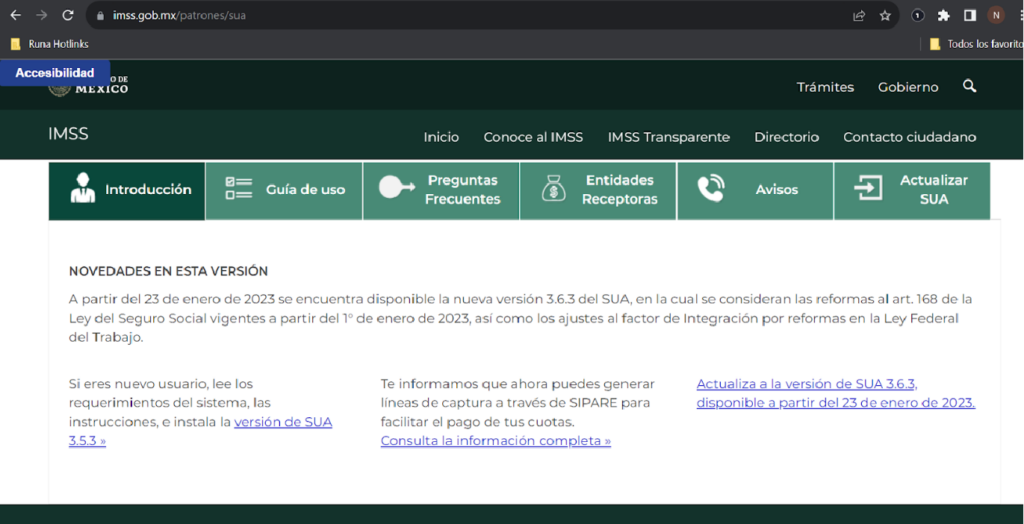Screen dimensions: 1024x524
Task: Open Contacto ciudadano link
Action: coord(910,137)
